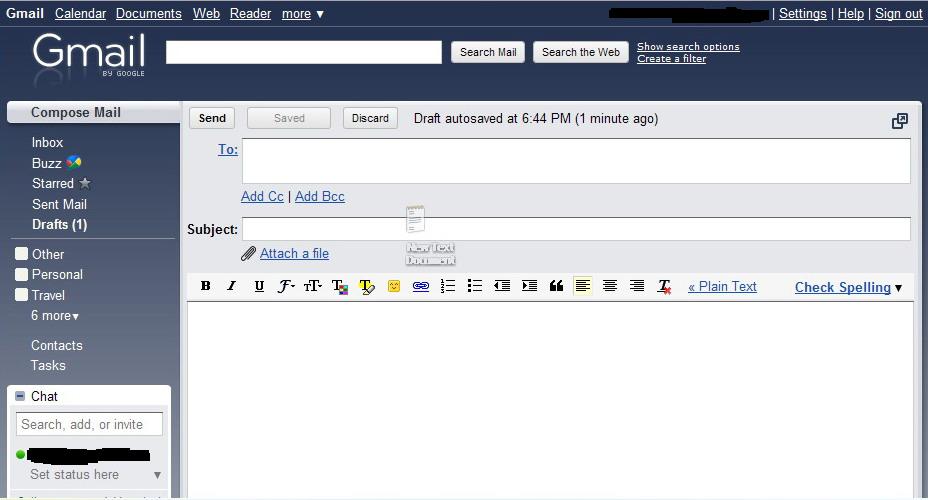Open the Check Spelling language dropdown

coord(898,288)
